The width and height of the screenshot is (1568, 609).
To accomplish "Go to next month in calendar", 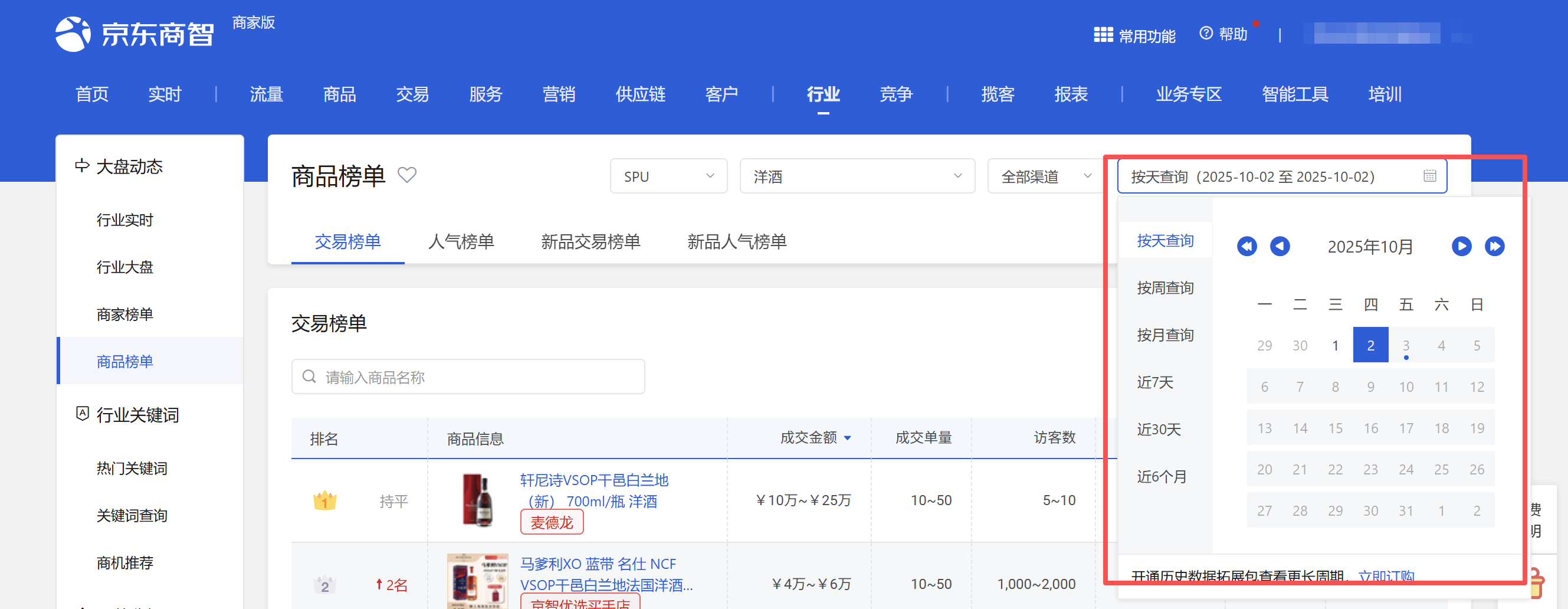I will pyautogui.click(x=1461, y=246).
